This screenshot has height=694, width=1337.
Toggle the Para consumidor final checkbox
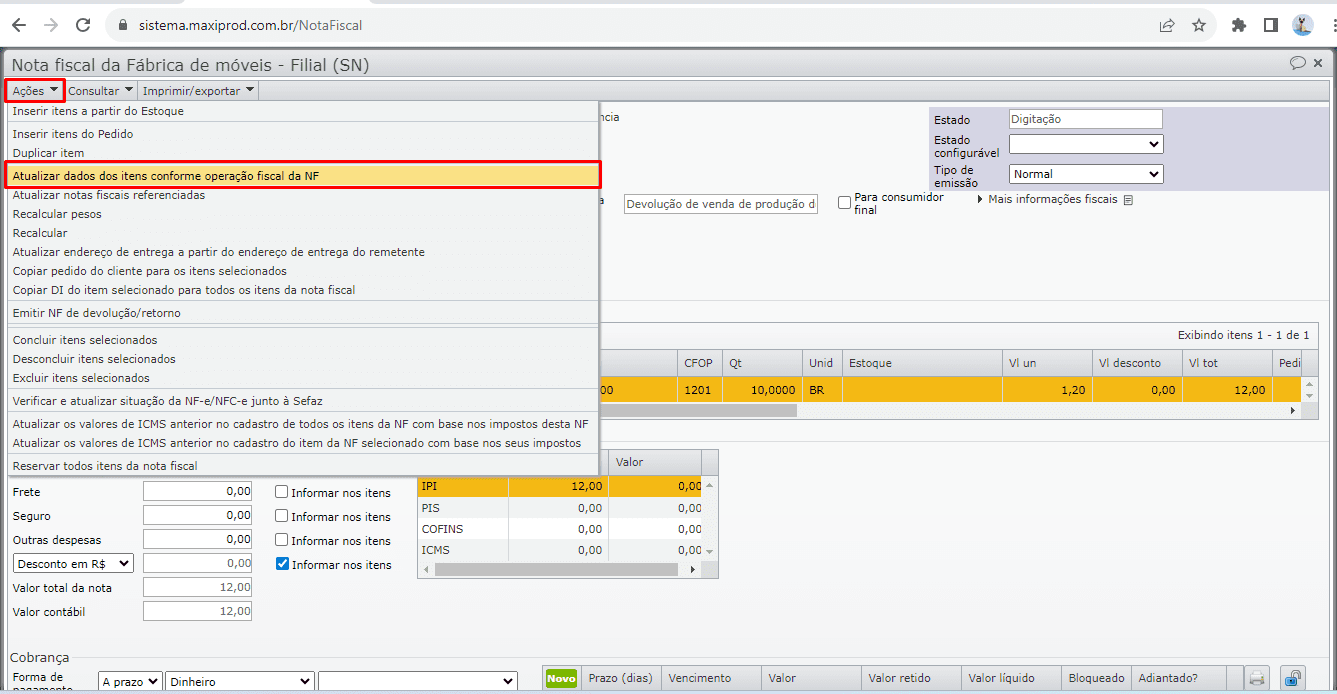845,203
